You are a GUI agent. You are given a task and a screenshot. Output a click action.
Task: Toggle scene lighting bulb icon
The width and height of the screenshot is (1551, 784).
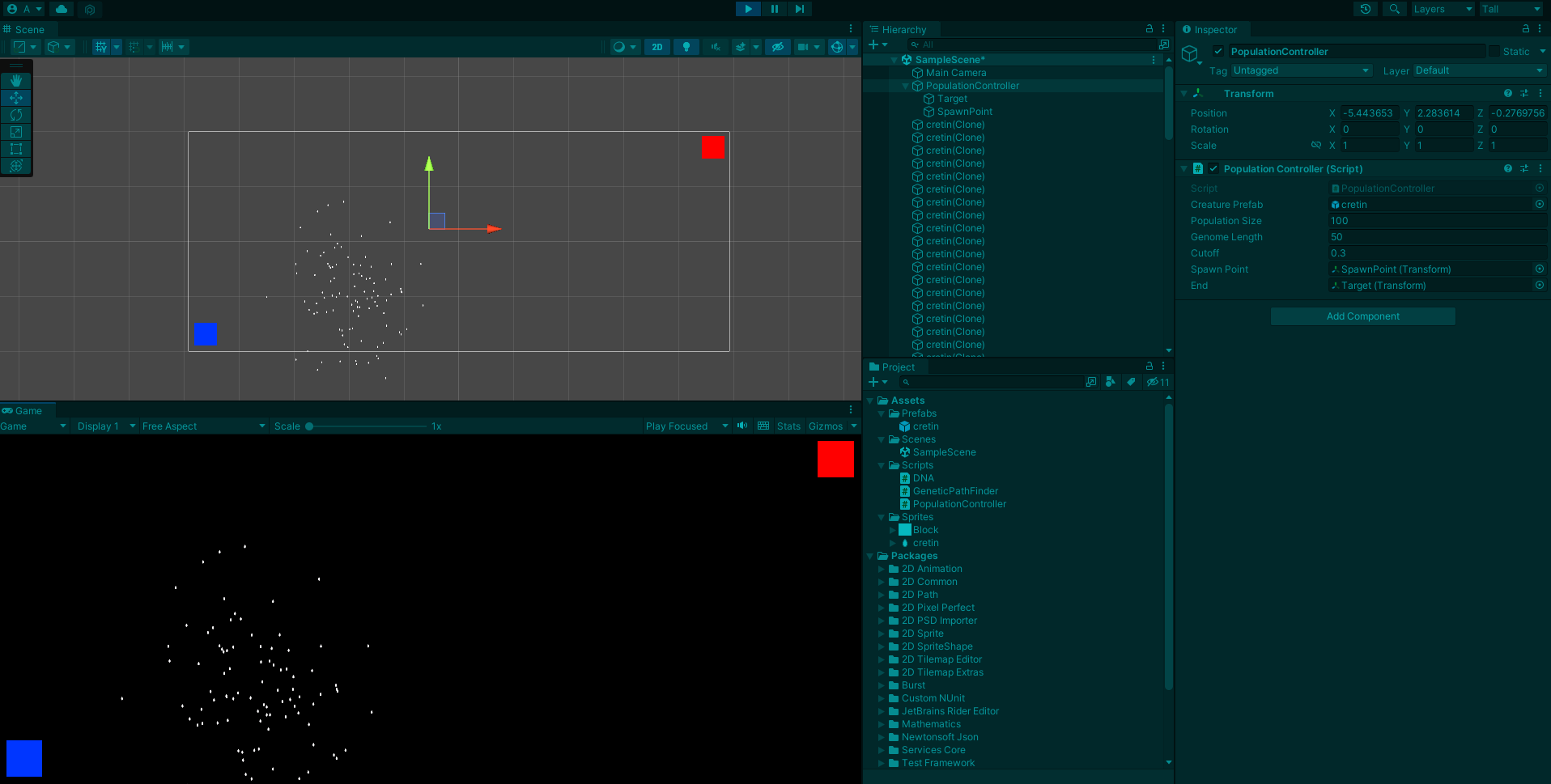click(x=686, y=47)
